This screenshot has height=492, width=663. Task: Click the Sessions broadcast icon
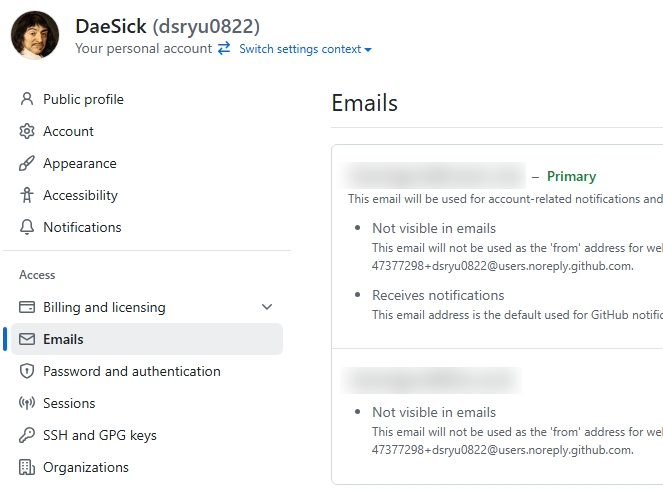tap(27, 403)
